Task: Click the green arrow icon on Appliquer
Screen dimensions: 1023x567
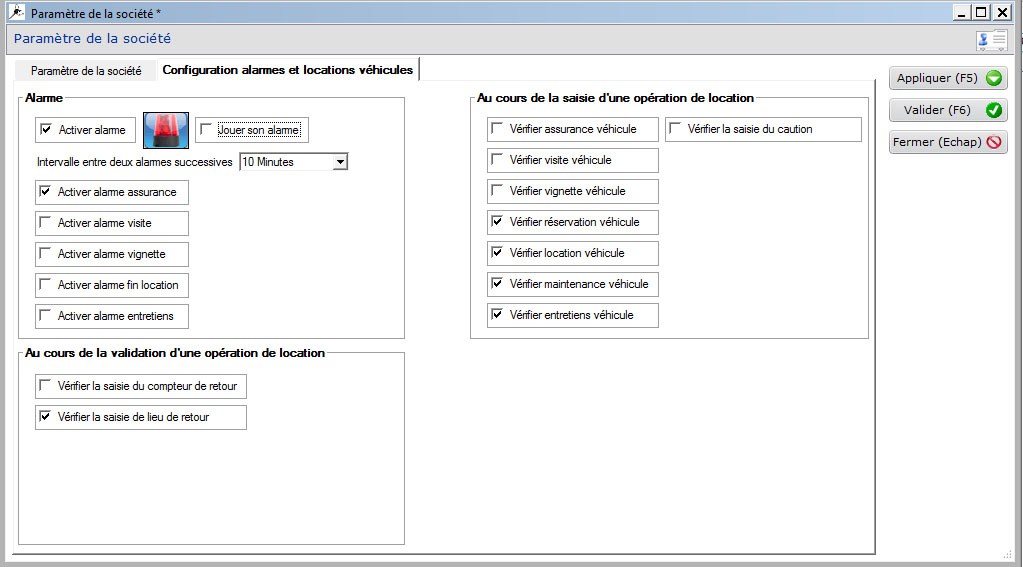Action: click(x=994, y=78)
